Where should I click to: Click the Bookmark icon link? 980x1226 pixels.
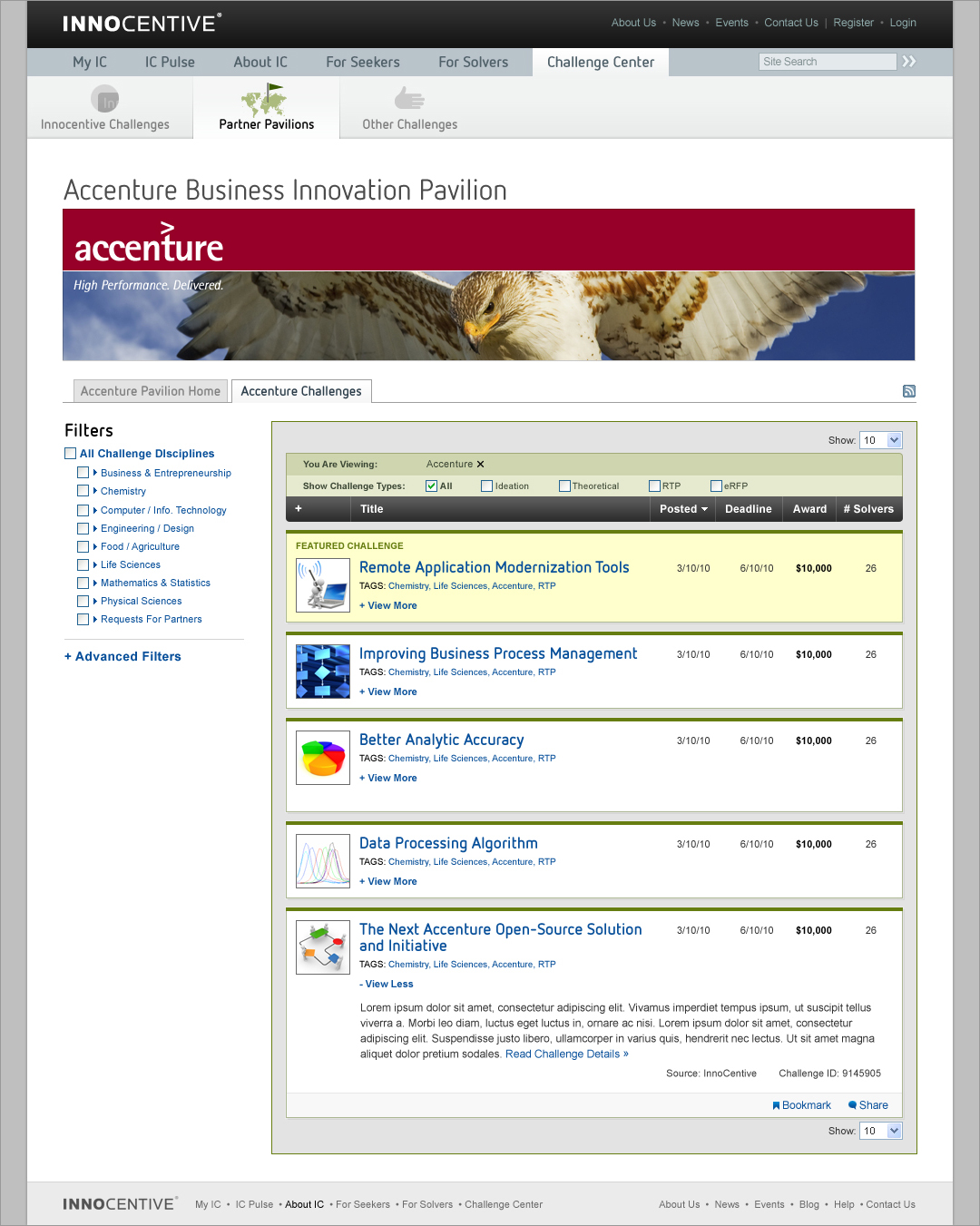tap(801, 1105)
